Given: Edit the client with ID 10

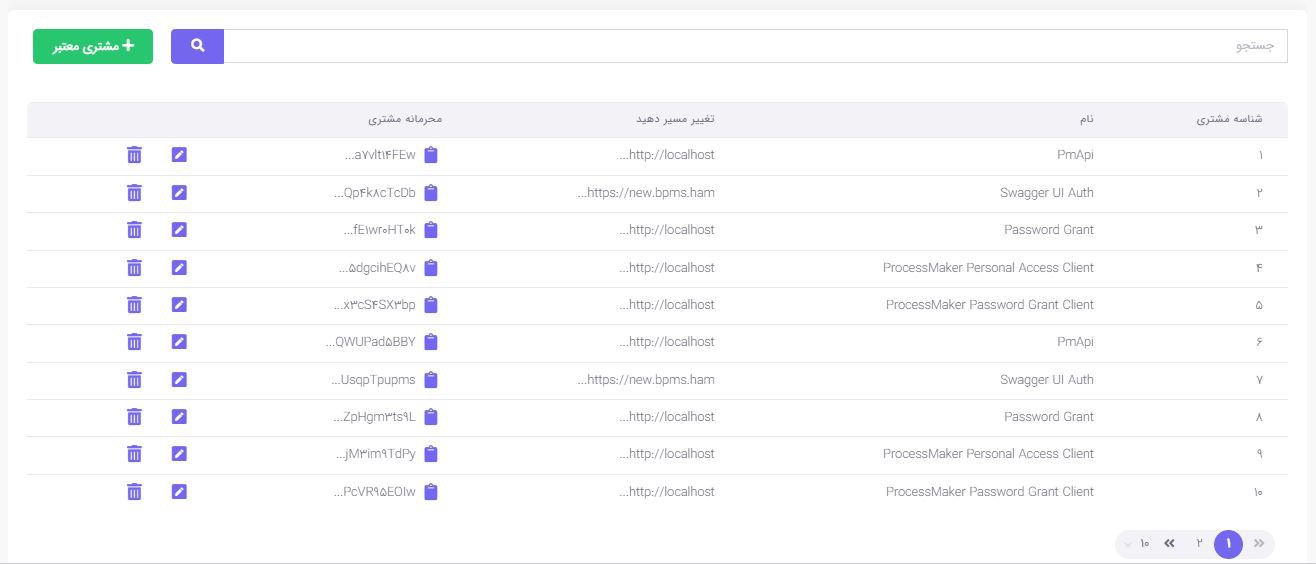Looking at the screenshot, I should [x=179, y=492].
